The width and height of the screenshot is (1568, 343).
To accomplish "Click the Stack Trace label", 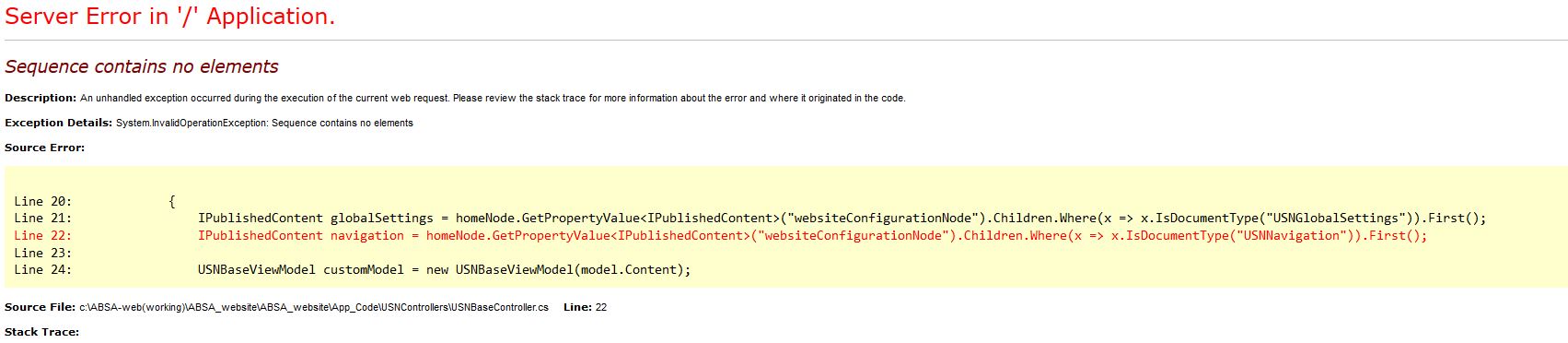I will click(41, 332).
